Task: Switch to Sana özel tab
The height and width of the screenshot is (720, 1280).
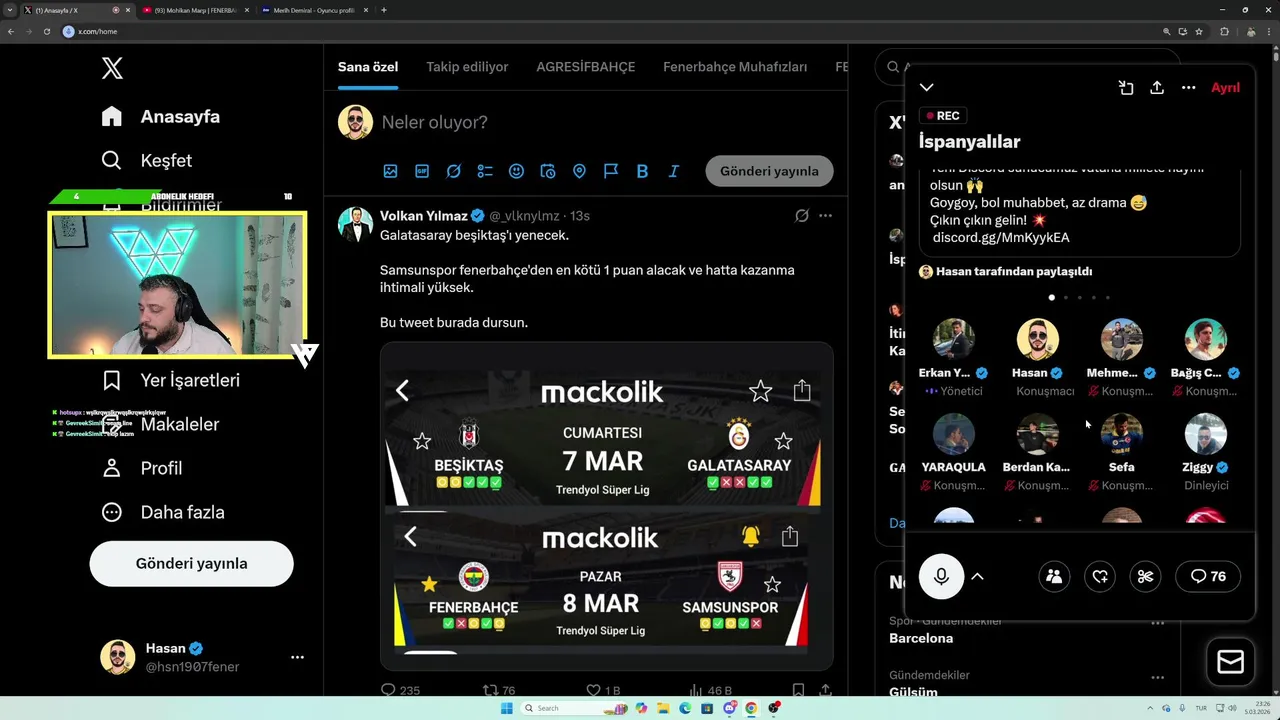Action: 368,67
